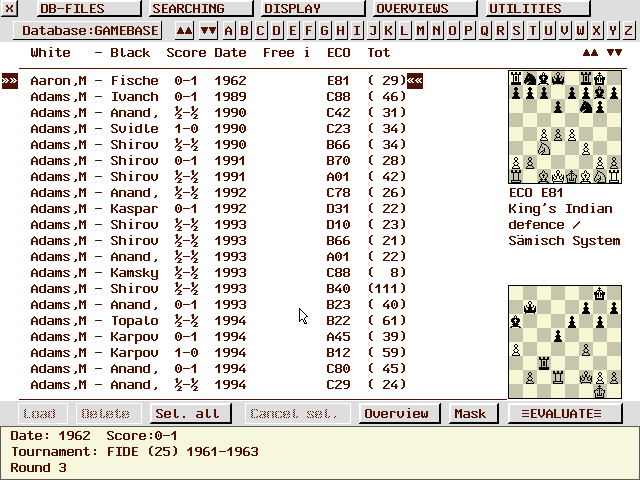Jump to letter M in index
Screen dimensions: 640x480
[420, 31]
